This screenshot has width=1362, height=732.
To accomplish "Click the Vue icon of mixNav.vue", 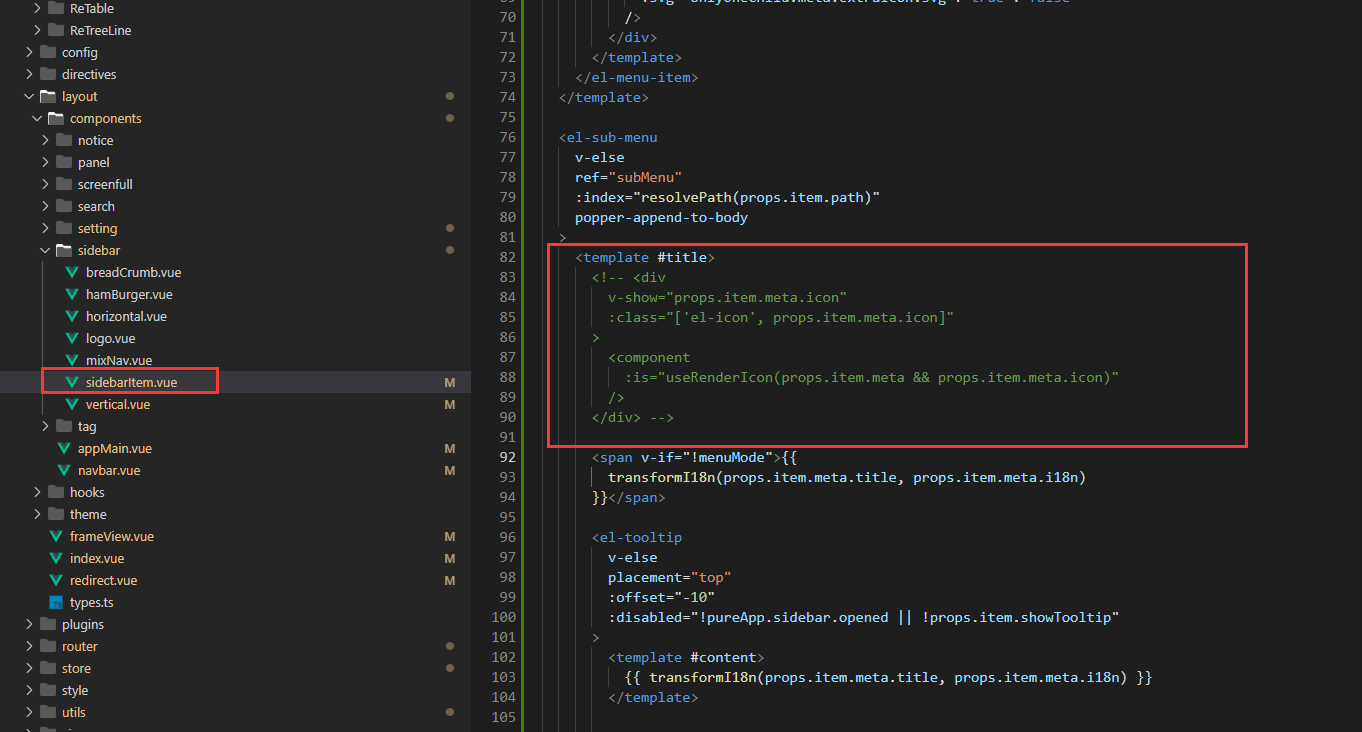I will pos(71,360).
